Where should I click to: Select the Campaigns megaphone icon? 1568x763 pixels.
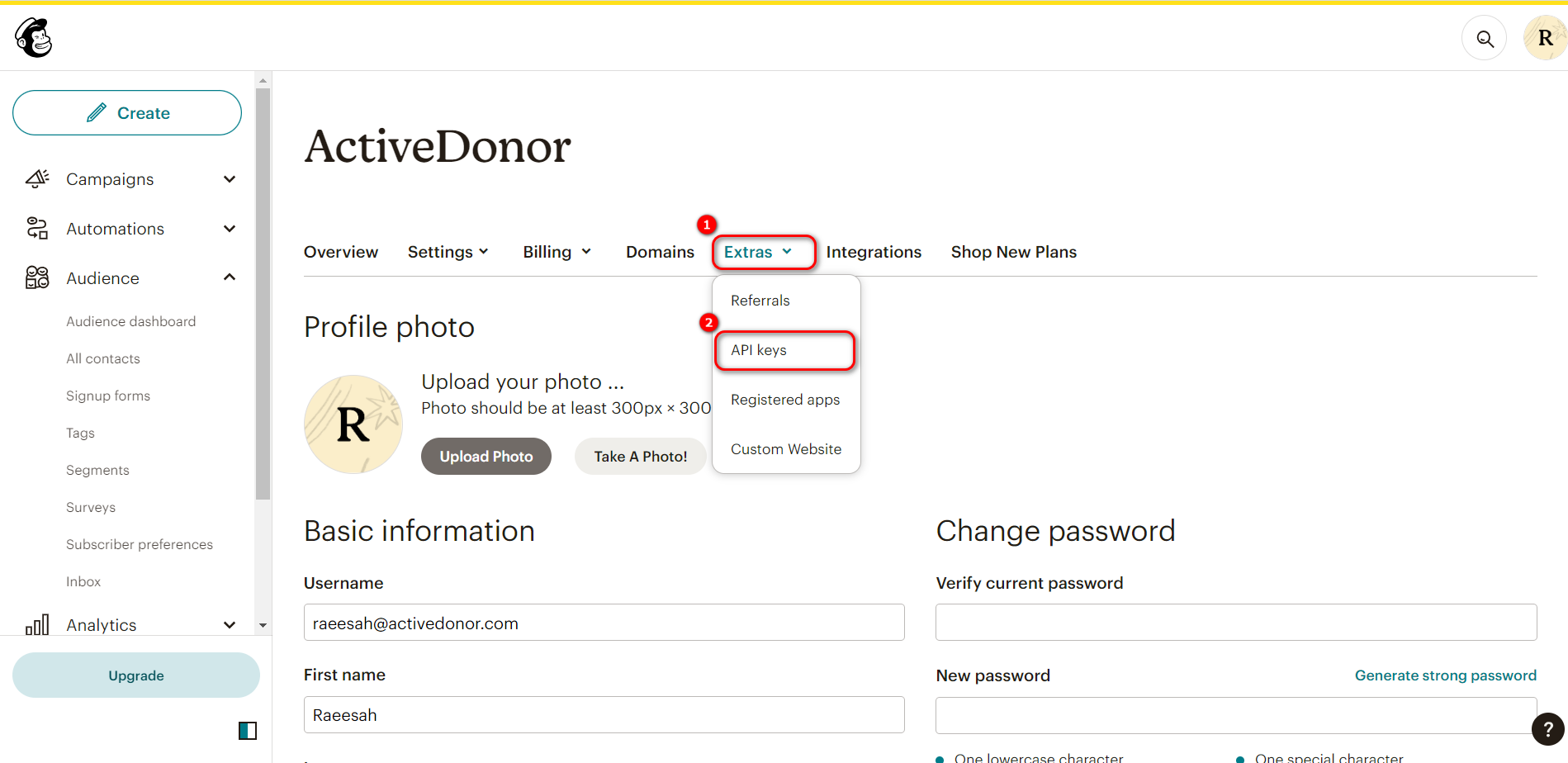coord(36,178)
